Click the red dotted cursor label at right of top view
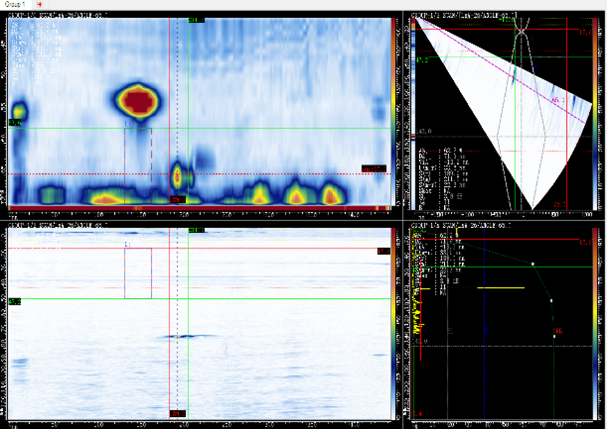Image resolution: width=607 pixels, height=429 pixels. pos(374,168)
